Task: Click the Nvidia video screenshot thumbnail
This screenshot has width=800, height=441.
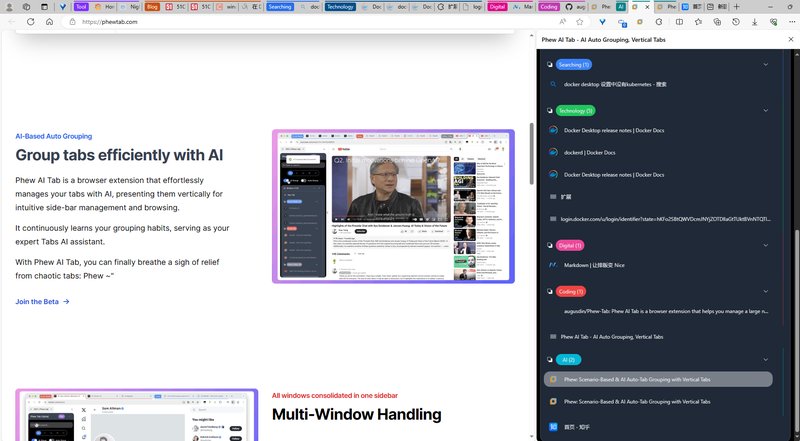Action: [x=393, y=206]
